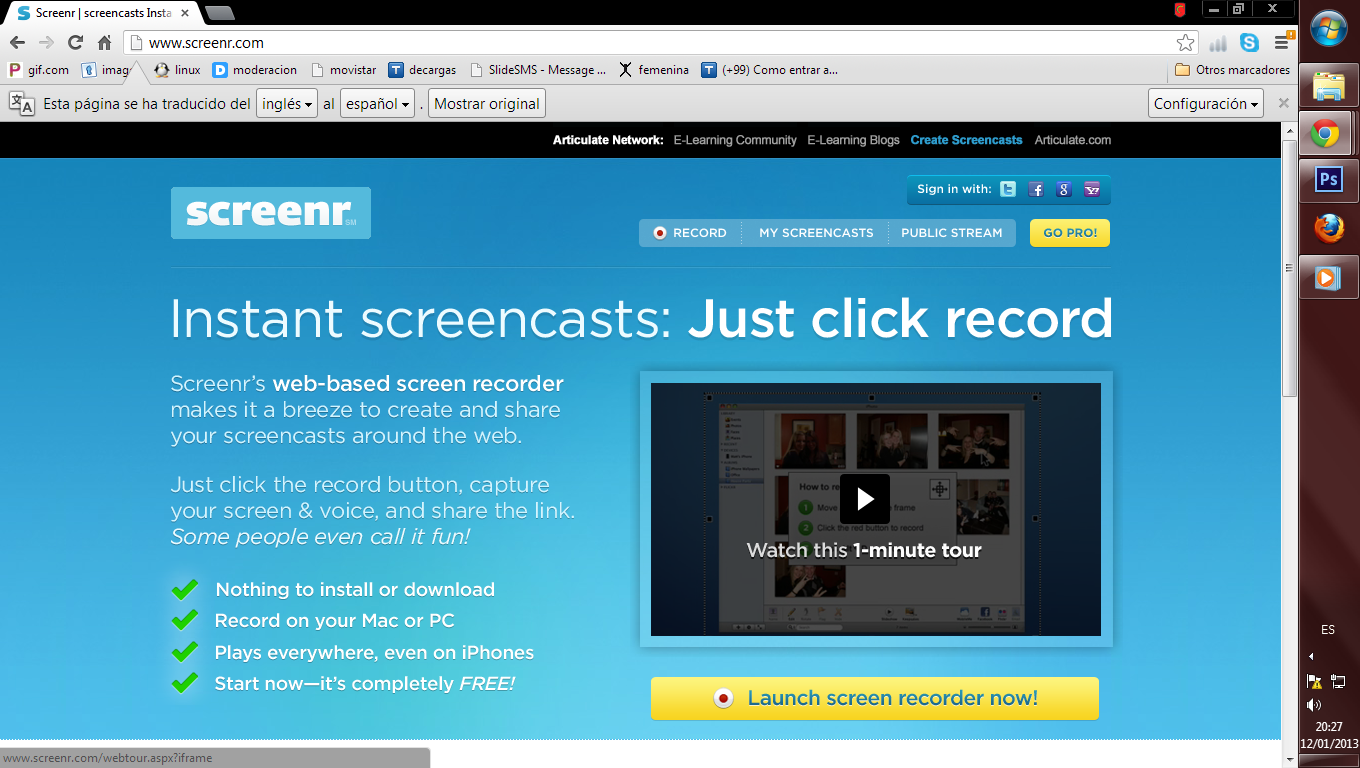This screenshot has height=768, width=1360.
Task: Open PUBLIC STREAM menu item
Action: tap(951, 233)
